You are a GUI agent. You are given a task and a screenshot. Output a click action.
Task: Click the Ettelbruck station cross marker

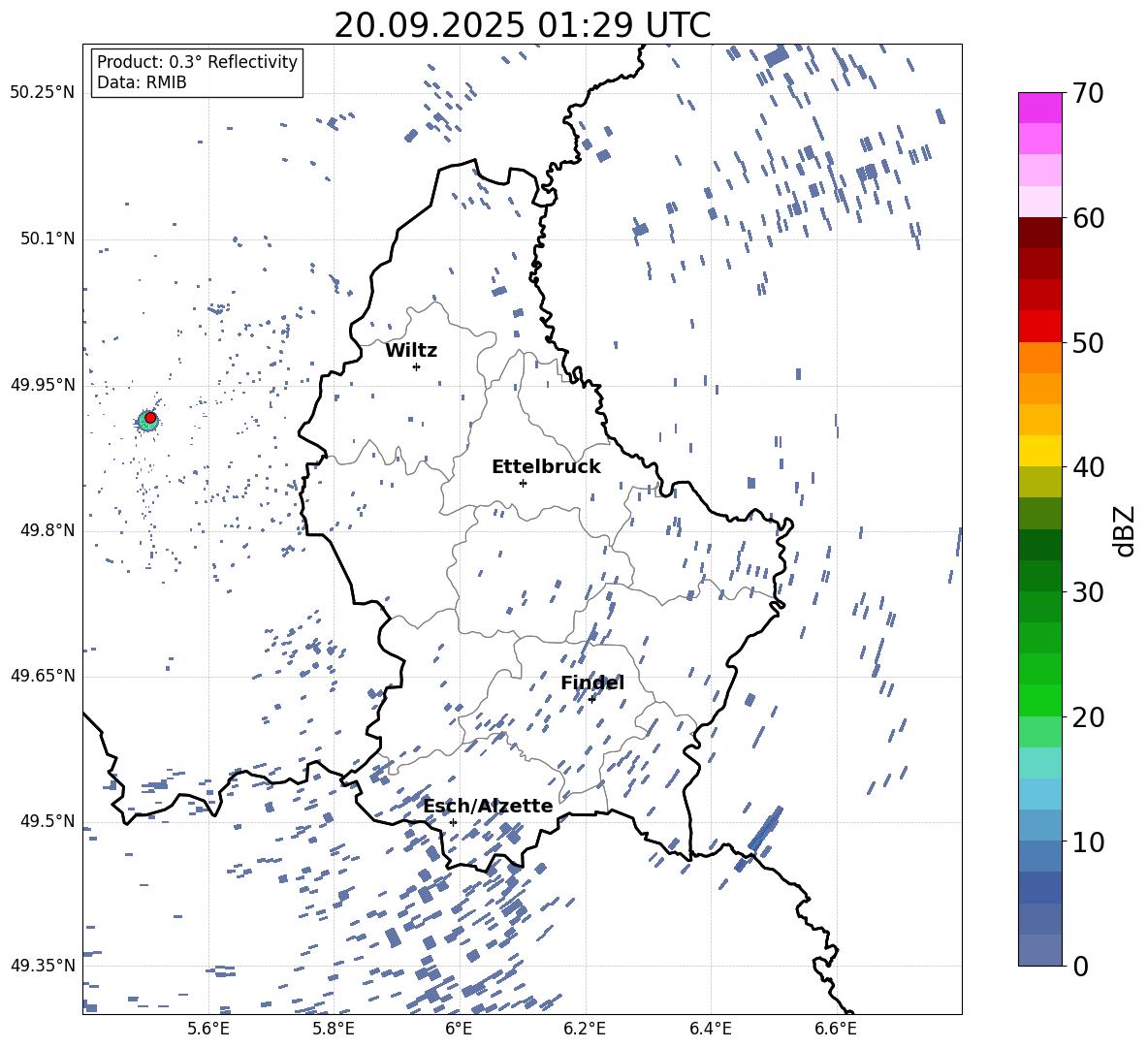tap(523, 483)
